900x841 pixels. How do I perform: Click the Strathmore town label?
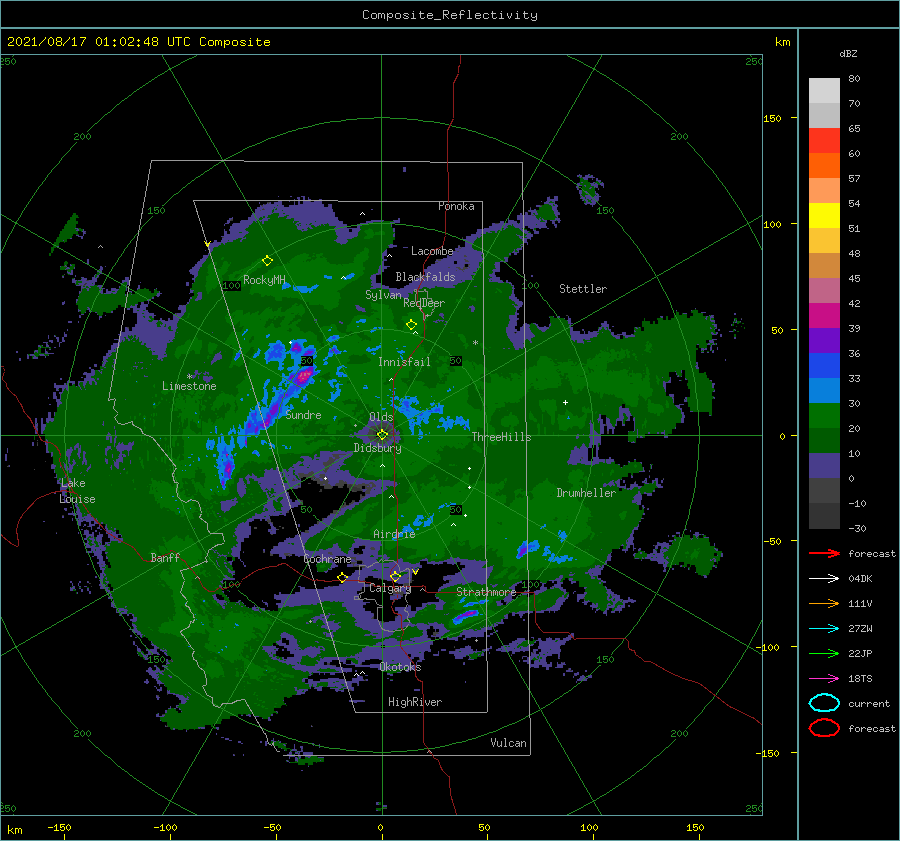tap(486, 592)
